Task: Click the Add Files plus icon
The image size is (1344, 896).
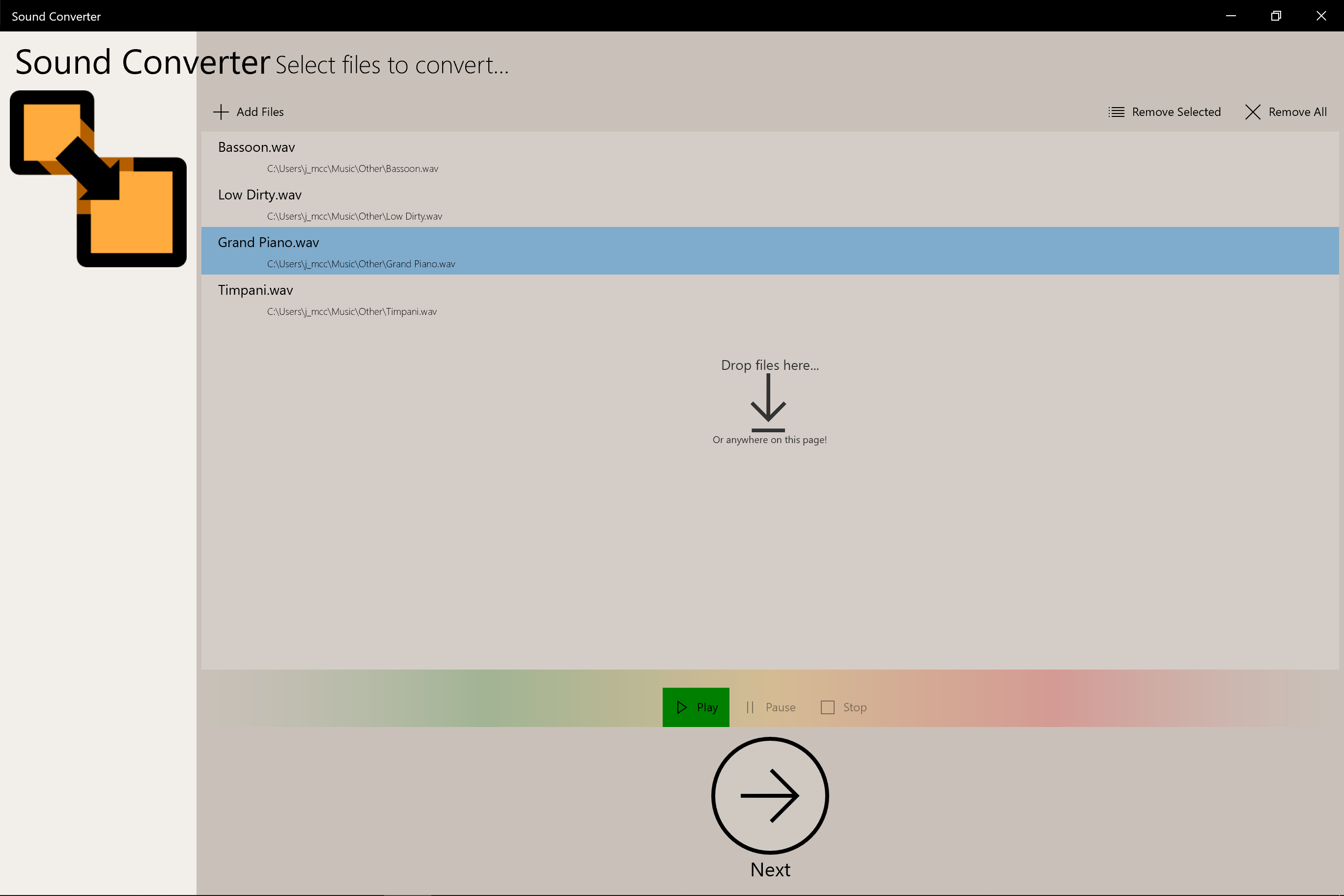Action: 221,112
